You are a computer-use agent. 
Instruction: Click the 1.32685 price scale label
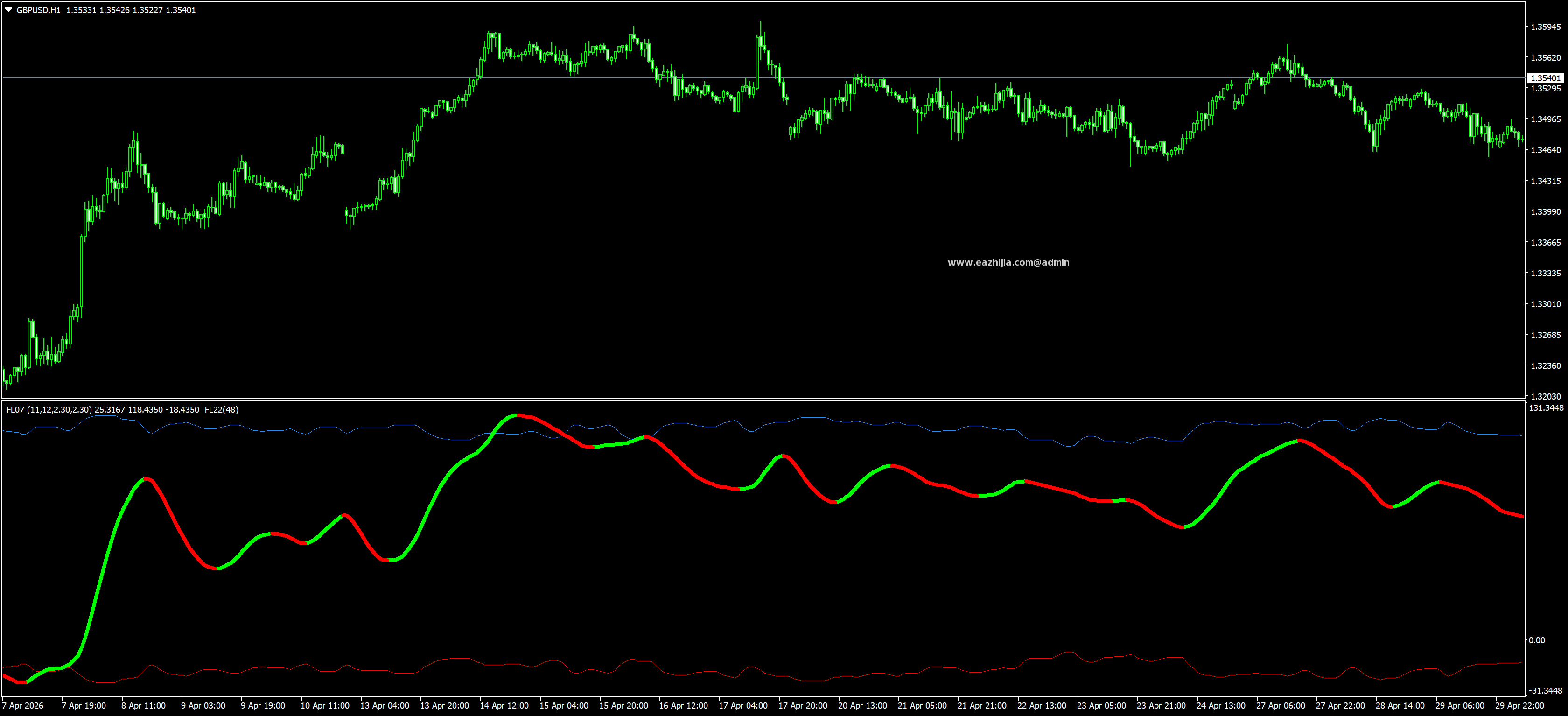coord(1546,335)
